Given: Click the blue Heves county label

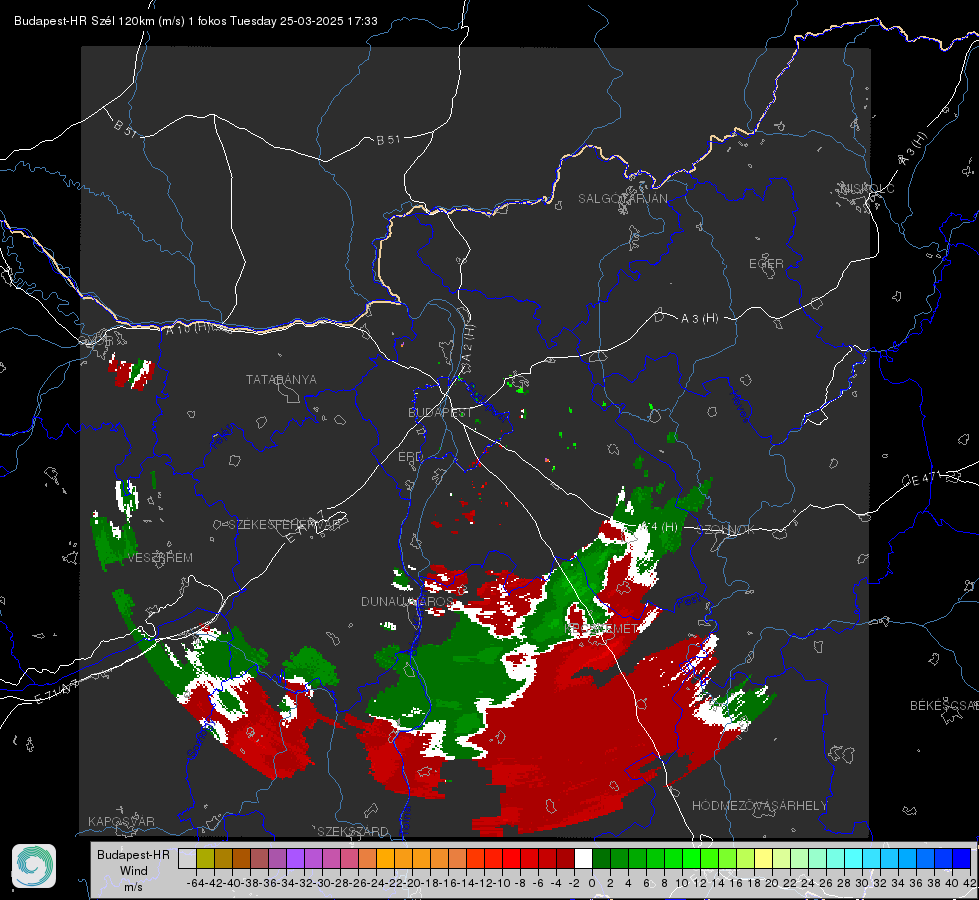Looking at the screenshot, I should [739, 406].
